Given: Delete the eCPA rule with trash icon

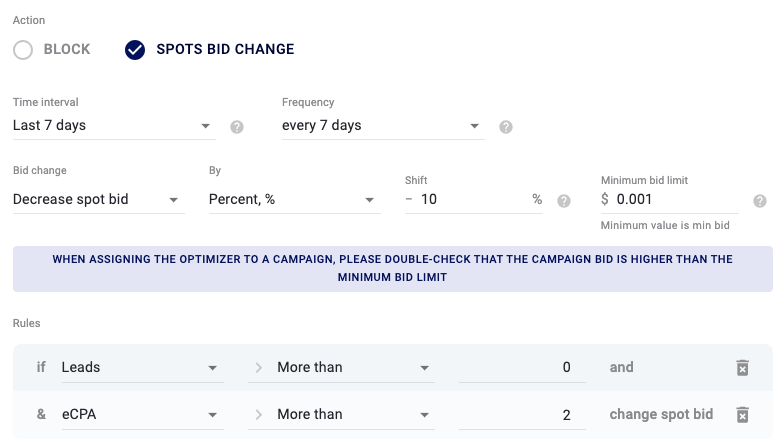Looking at the screenshot, I should pos(742,414).
